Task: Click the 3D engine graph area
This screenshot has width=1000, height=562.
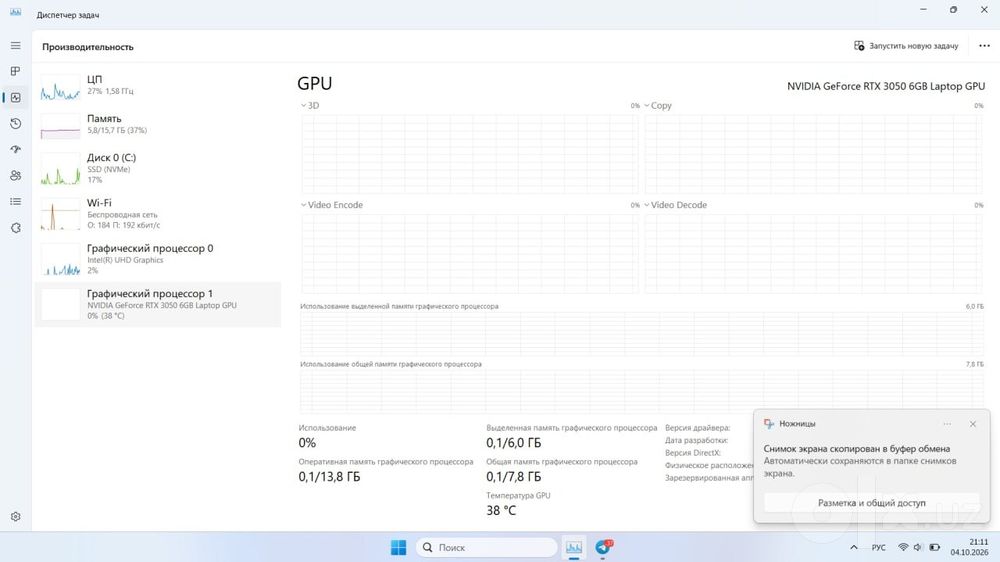Action: pyautogui.click(x=469, y=154)
